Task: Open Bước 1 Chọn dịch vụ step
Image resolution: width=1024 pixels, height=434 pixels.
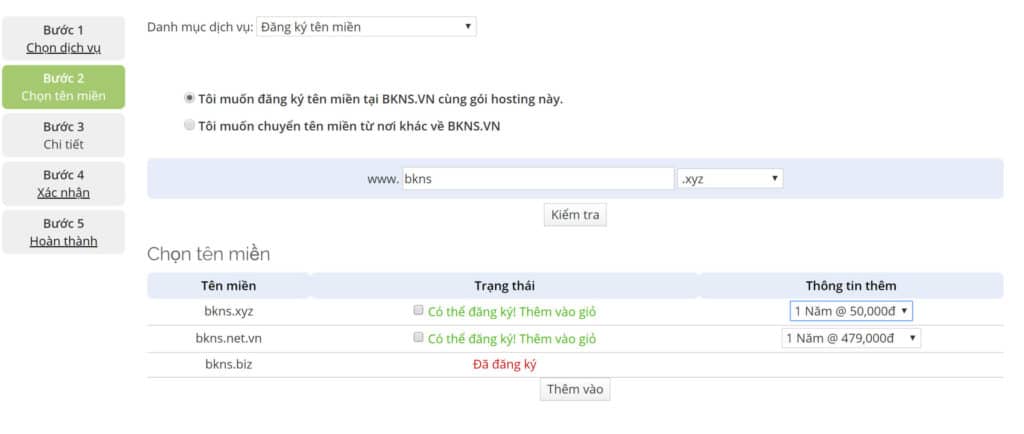Action: click(63, 39)
